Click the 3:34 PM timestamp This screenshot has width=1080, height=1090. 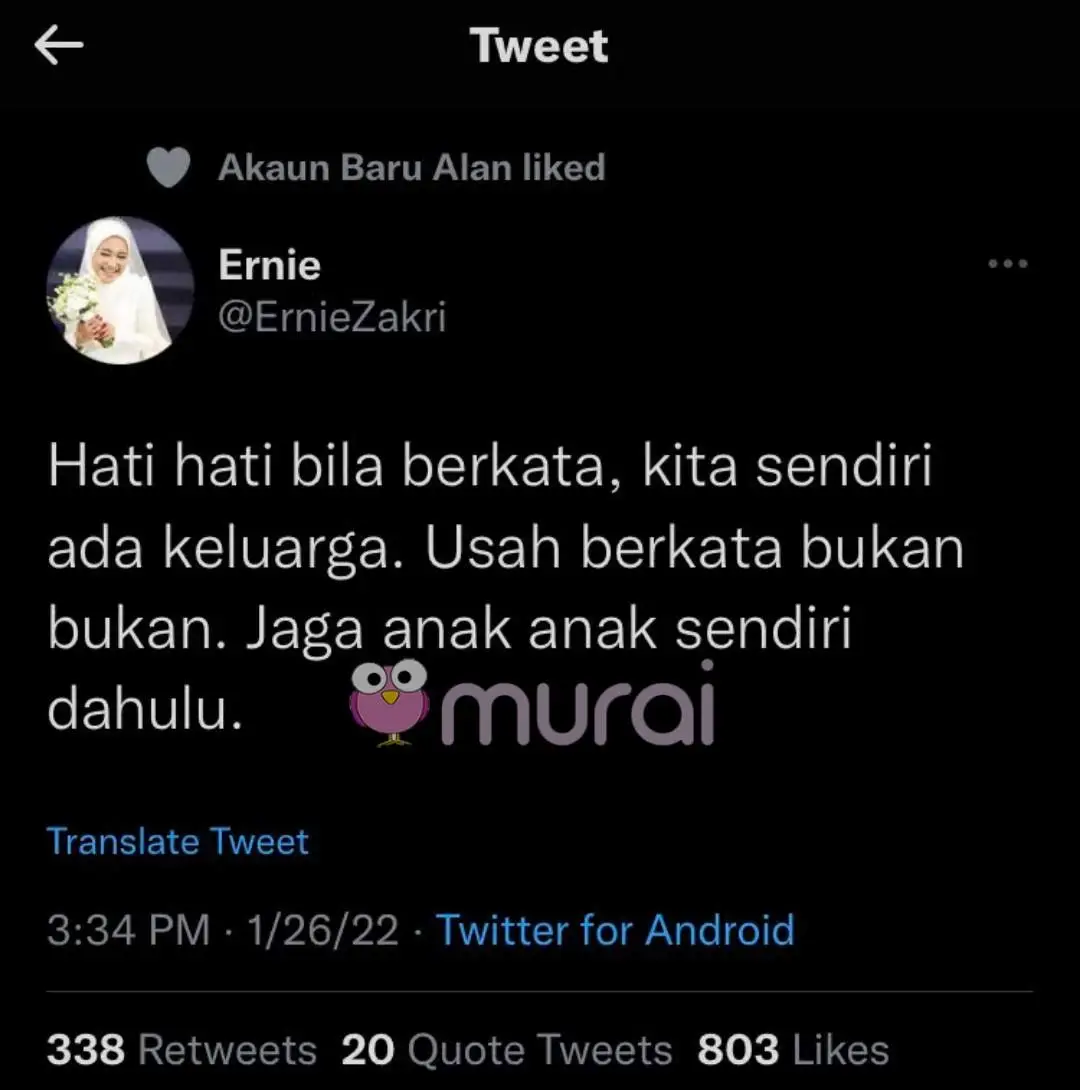[129, 930]
